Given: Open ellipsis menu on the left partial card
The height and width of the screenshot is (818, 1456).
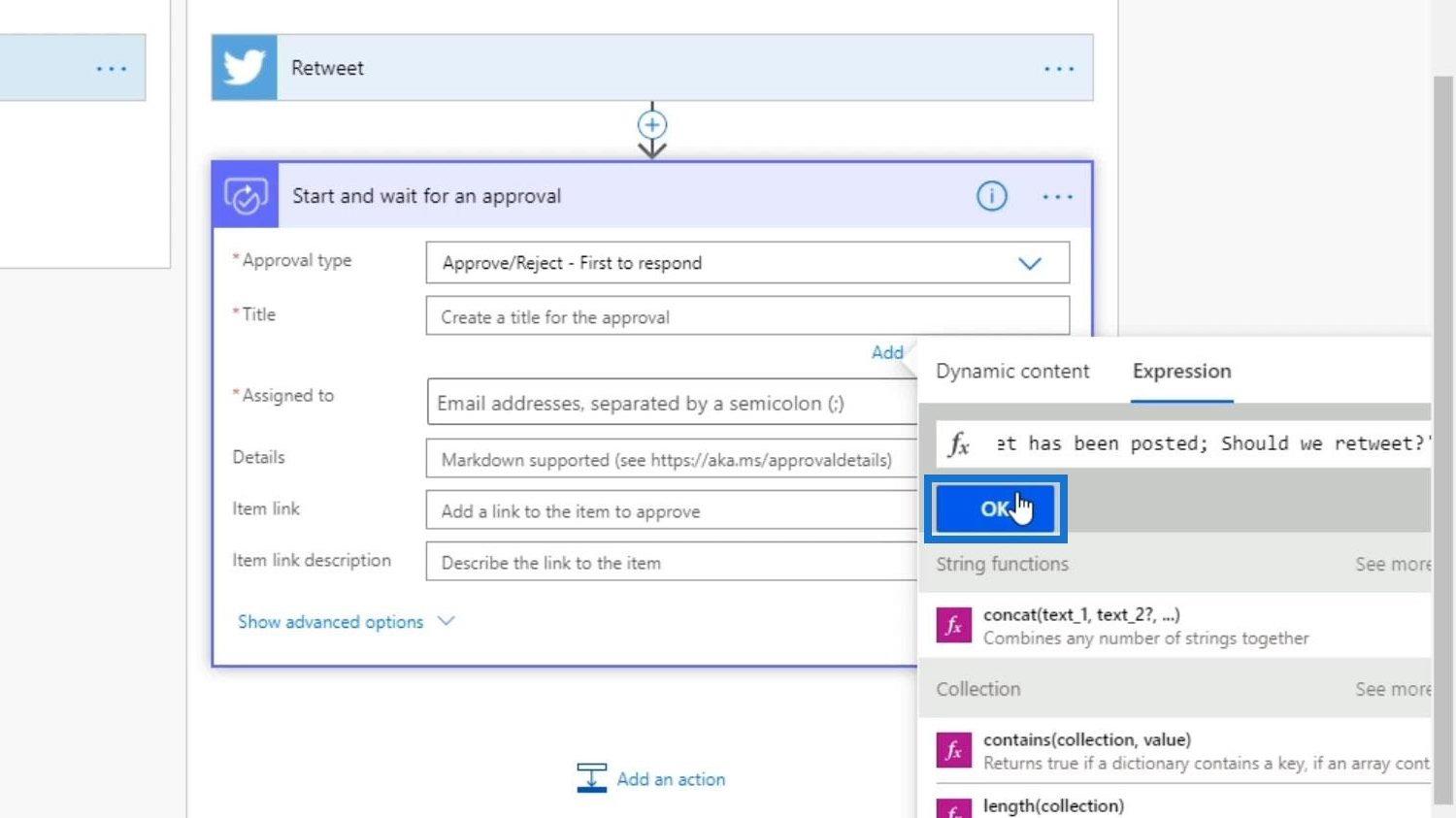Looking at the screenshot, I should click(x=111, y=69).
